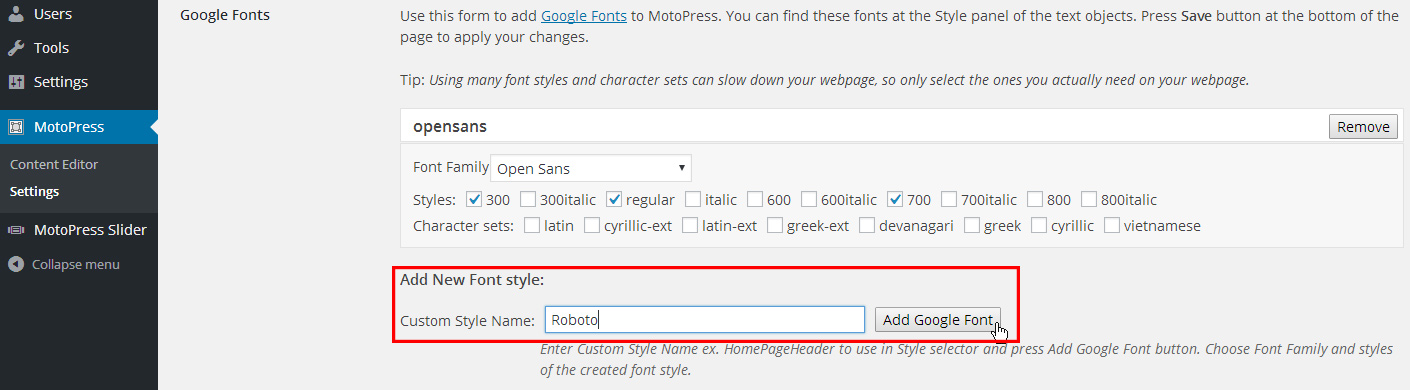Check the 300italic style checkbox
Image resolution: width=1410 pixels, height=390 pixels.
coord(529,199)
